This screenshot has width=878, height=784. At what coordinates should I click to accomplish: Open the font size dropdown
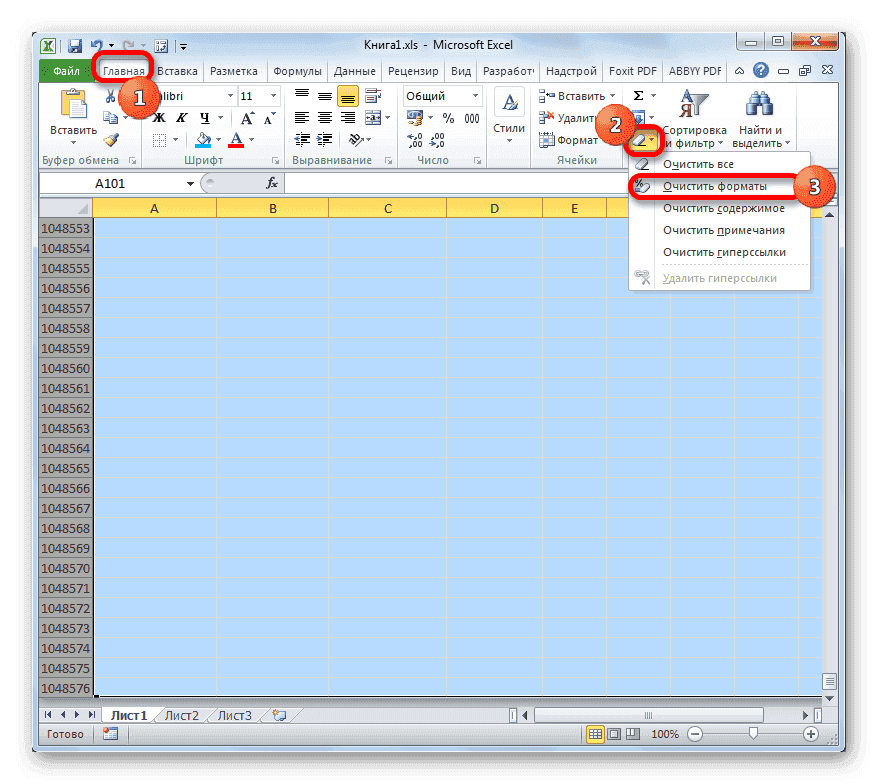click(x=272, y=96)
